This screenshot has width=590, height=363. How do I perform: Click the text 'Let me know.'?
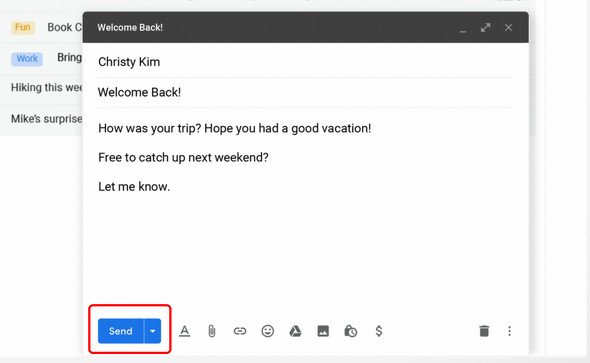[x=134, y=187]
